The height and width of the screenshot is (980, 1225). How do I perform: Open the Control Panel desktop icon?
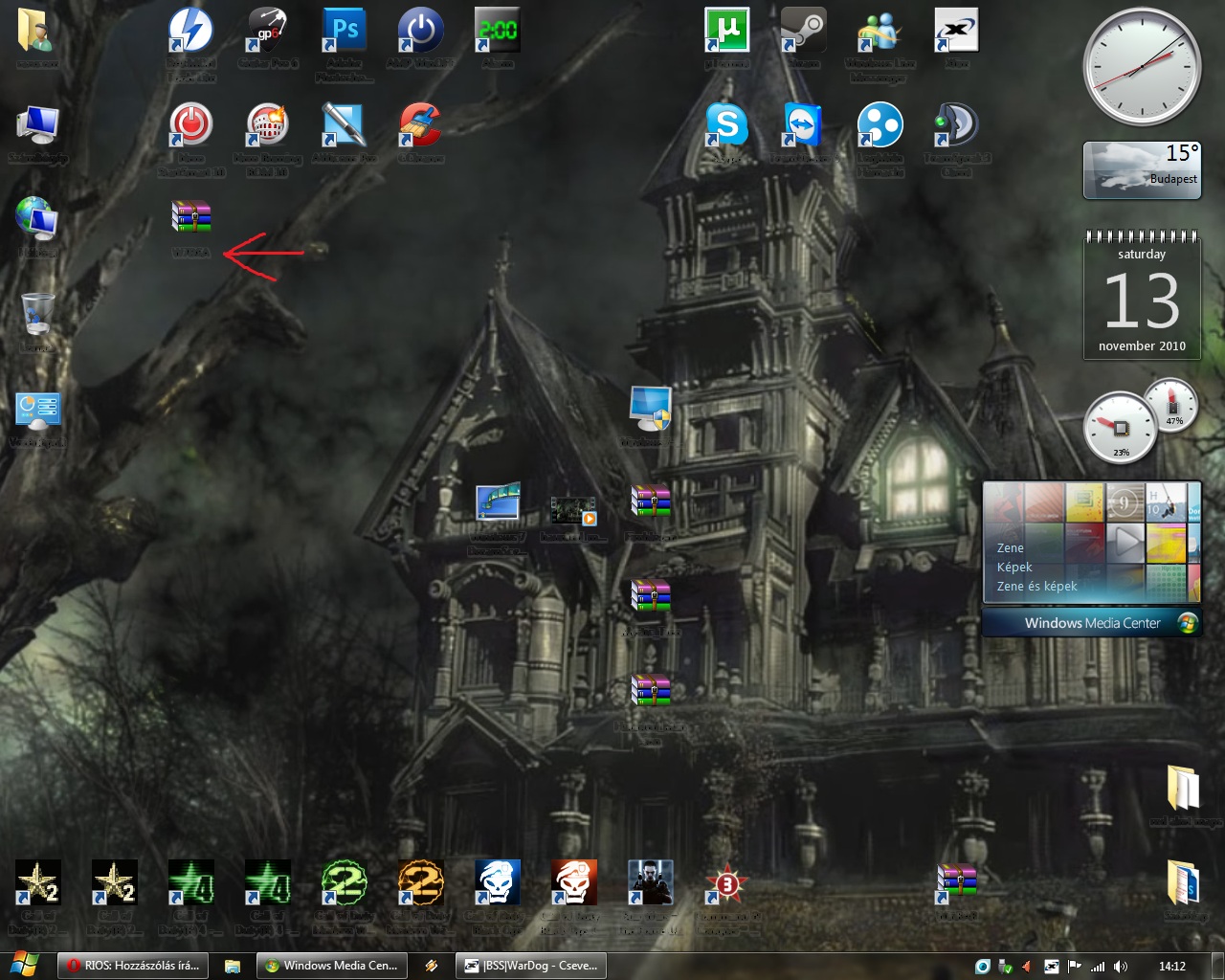tap(37, 410)
